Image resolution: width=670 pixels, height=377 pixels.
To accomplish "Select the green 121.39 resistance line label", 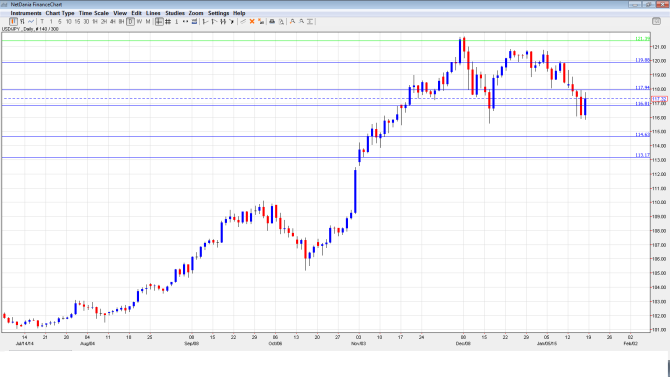I will point(642,39).
